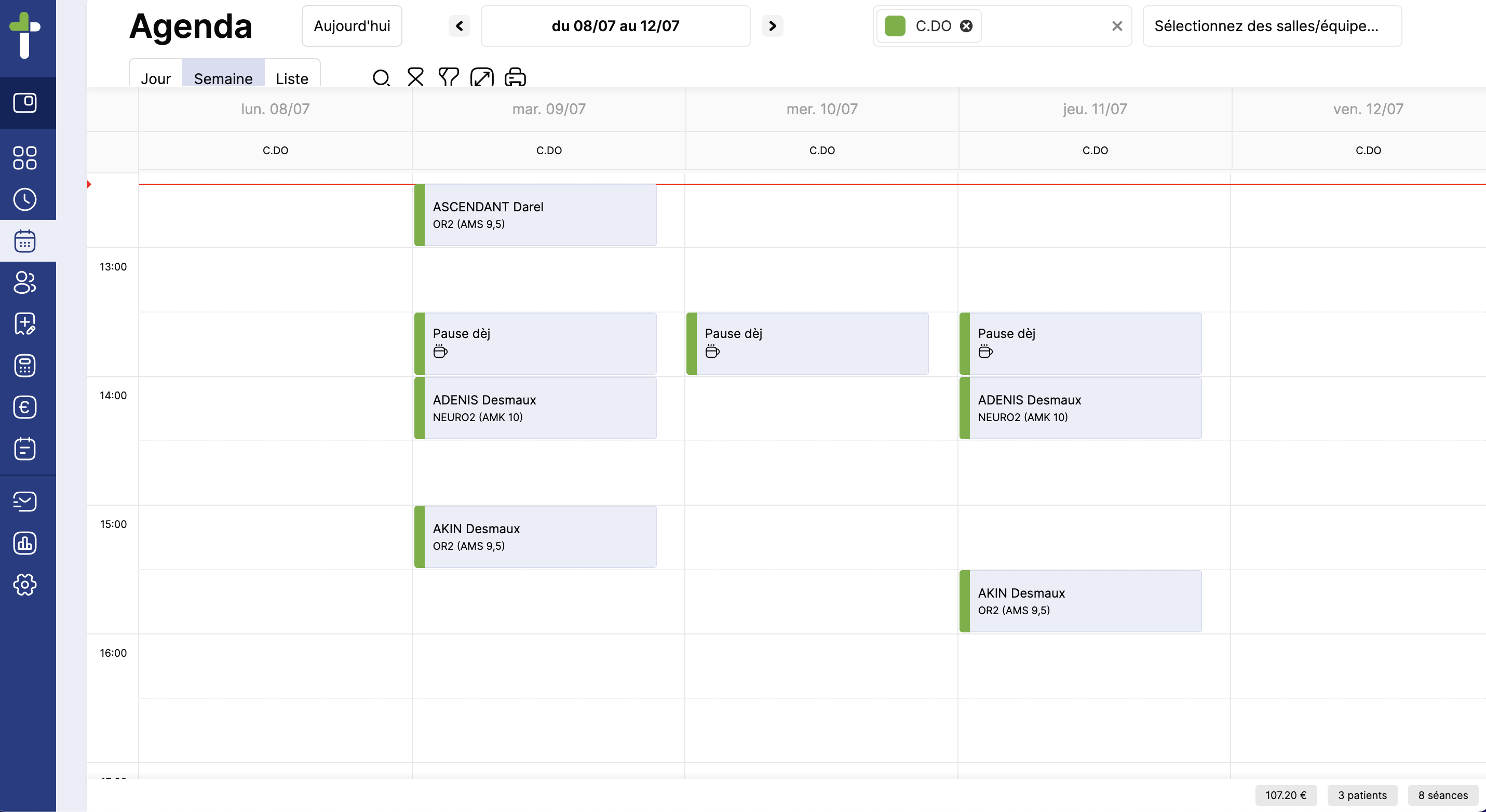Screen dimensions: 1486x812
Task: Open Wednesday's Pause dèj event
Action: point(807,344)
